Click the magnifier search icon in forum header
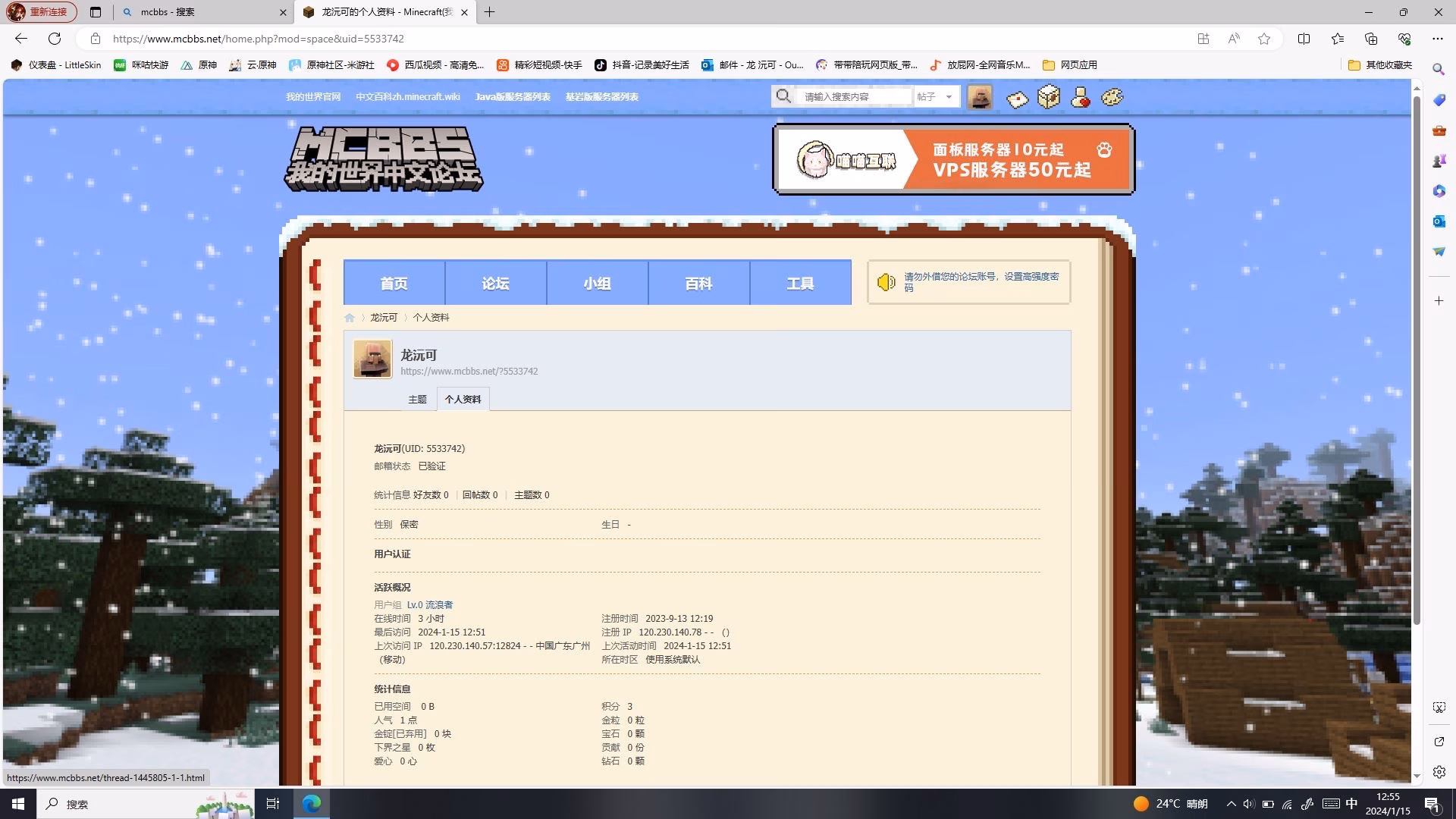This screenshot has width=1456, height=819. coord(783,96)
